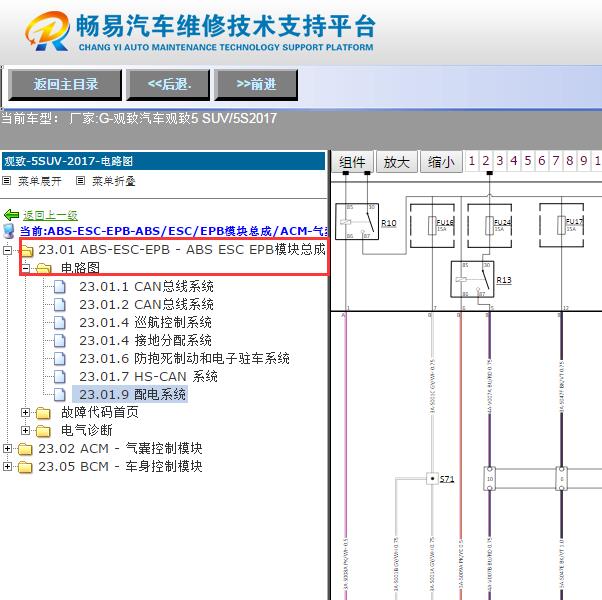Screen dimensions: 602x600
Task: Click document icon of 23.01.1 CAN总线系统
Action: tap(60, 287)
